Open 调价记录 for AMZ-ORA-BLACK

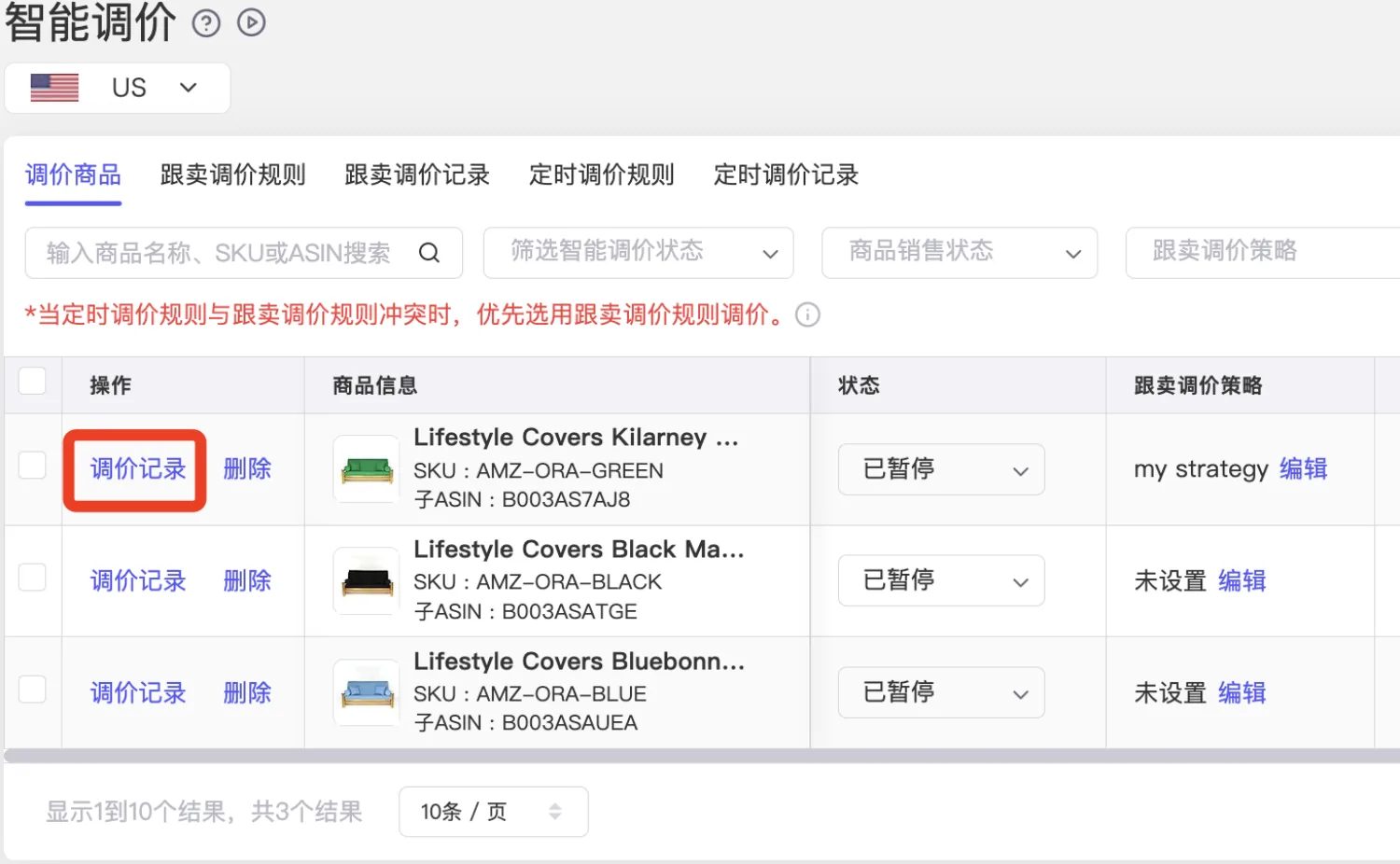point(138,581)
